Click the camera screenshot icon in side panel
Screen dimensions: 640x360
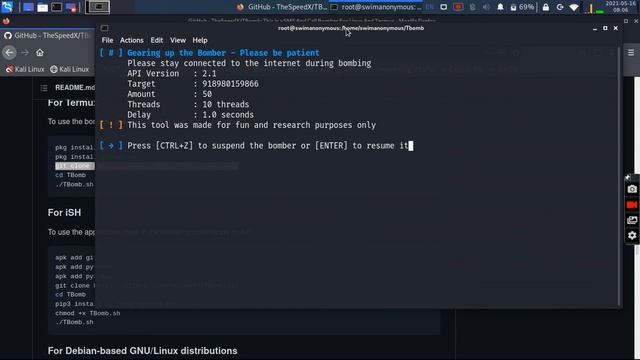632,189
